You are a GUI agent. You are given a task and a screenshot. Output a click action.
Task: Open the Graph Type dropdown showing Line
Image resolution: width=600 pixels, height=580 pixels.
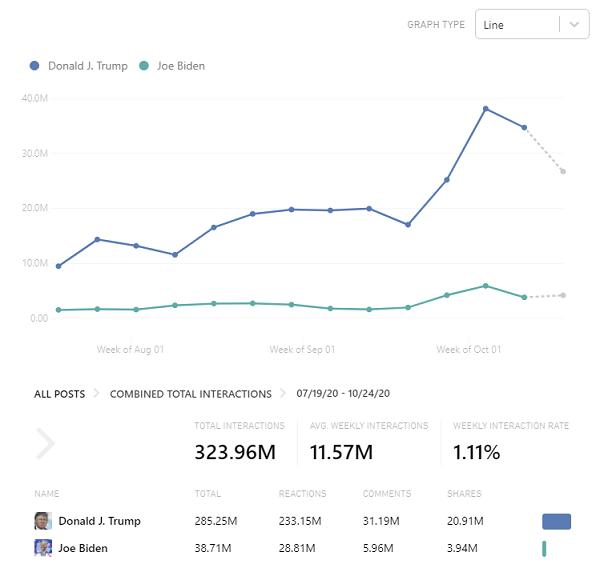click(532, 24)
